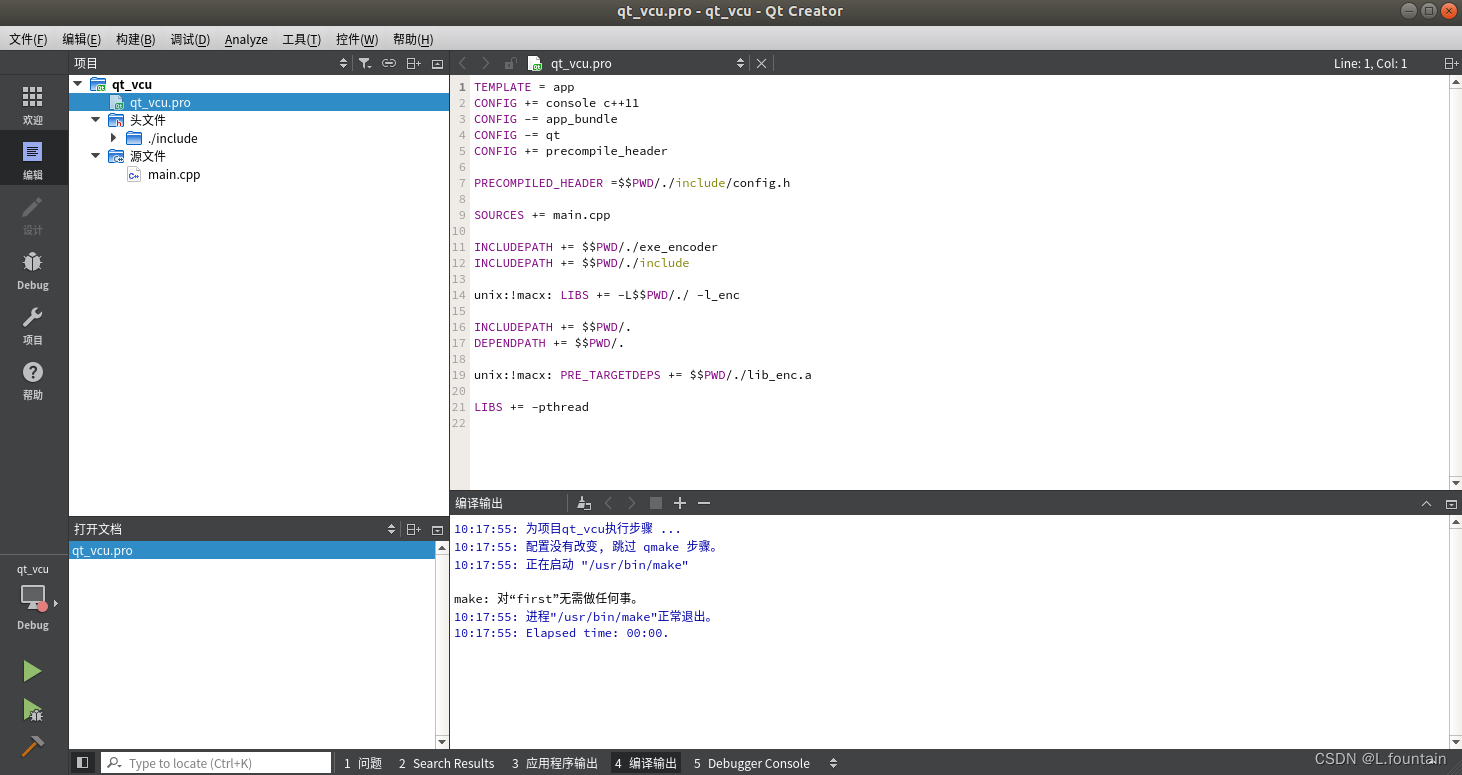Toggle the left sidebar visibility

pyautogui.click(x=83, y=762)
